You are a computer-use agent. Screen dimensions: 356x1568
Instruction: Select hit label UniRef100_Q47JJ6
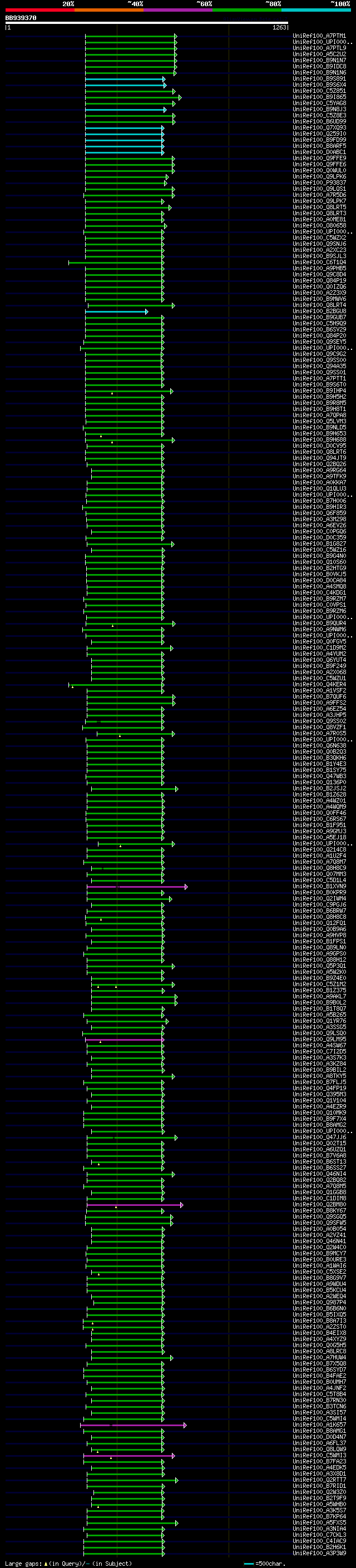pyautogui.click(x=319, y=1137)
